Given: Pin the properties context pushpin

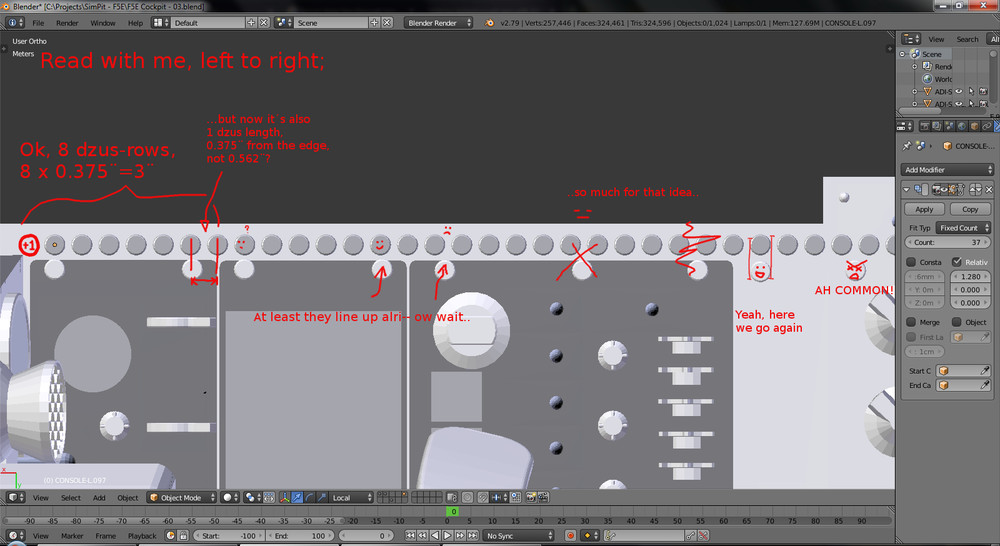Looking at the screenshot, I should [907, 146].
